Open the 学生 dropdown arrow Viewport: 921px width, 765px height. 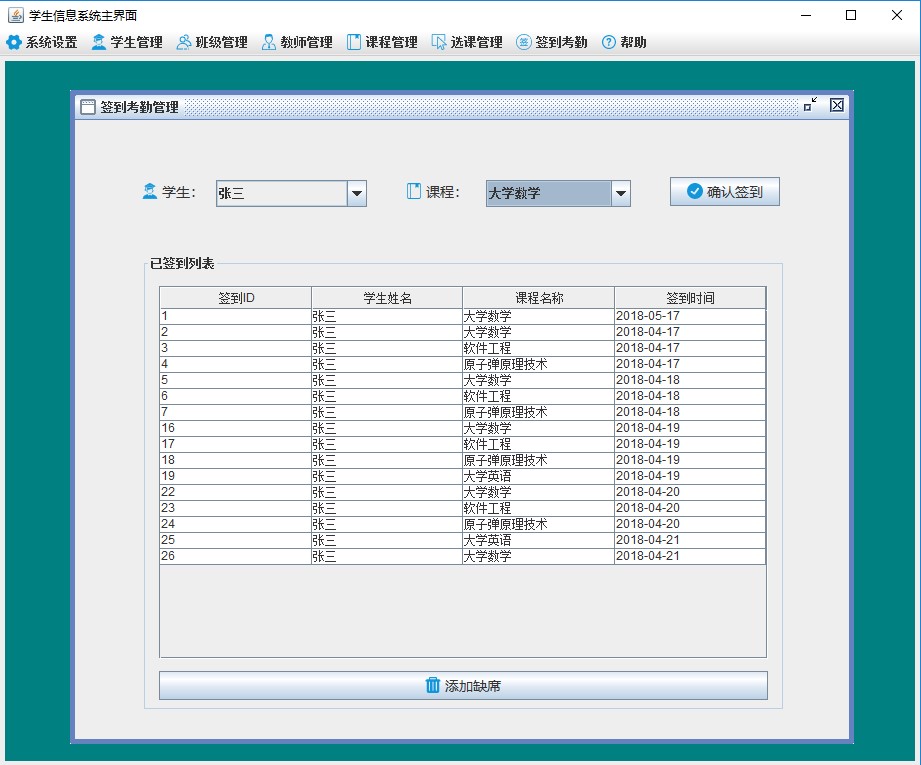[357, 193]
